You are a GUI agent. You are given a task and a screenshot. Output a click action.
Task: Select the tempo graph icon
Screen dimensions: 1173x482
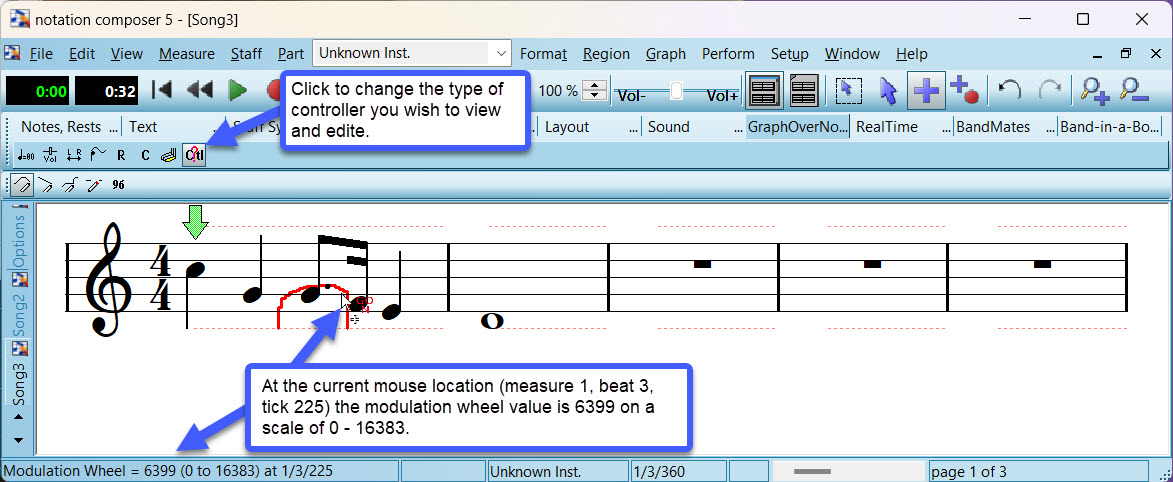27,155
